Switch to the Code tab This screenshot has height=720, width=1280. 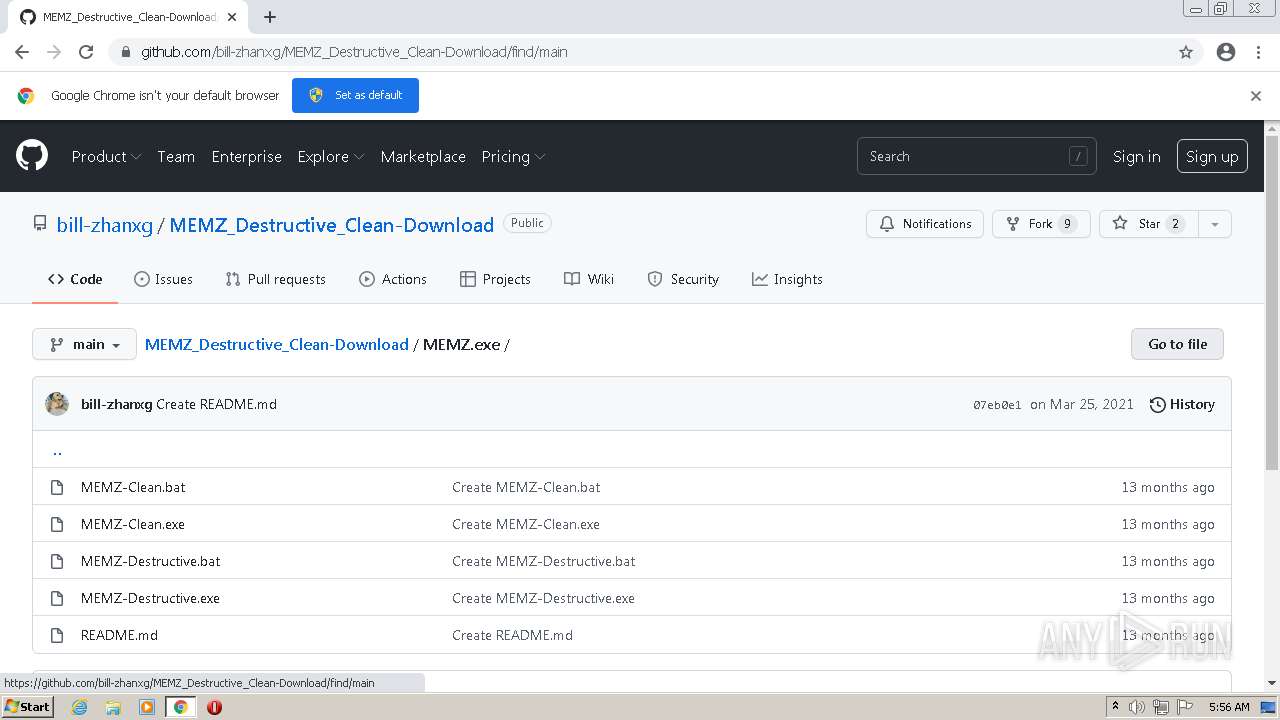point(75,279)
